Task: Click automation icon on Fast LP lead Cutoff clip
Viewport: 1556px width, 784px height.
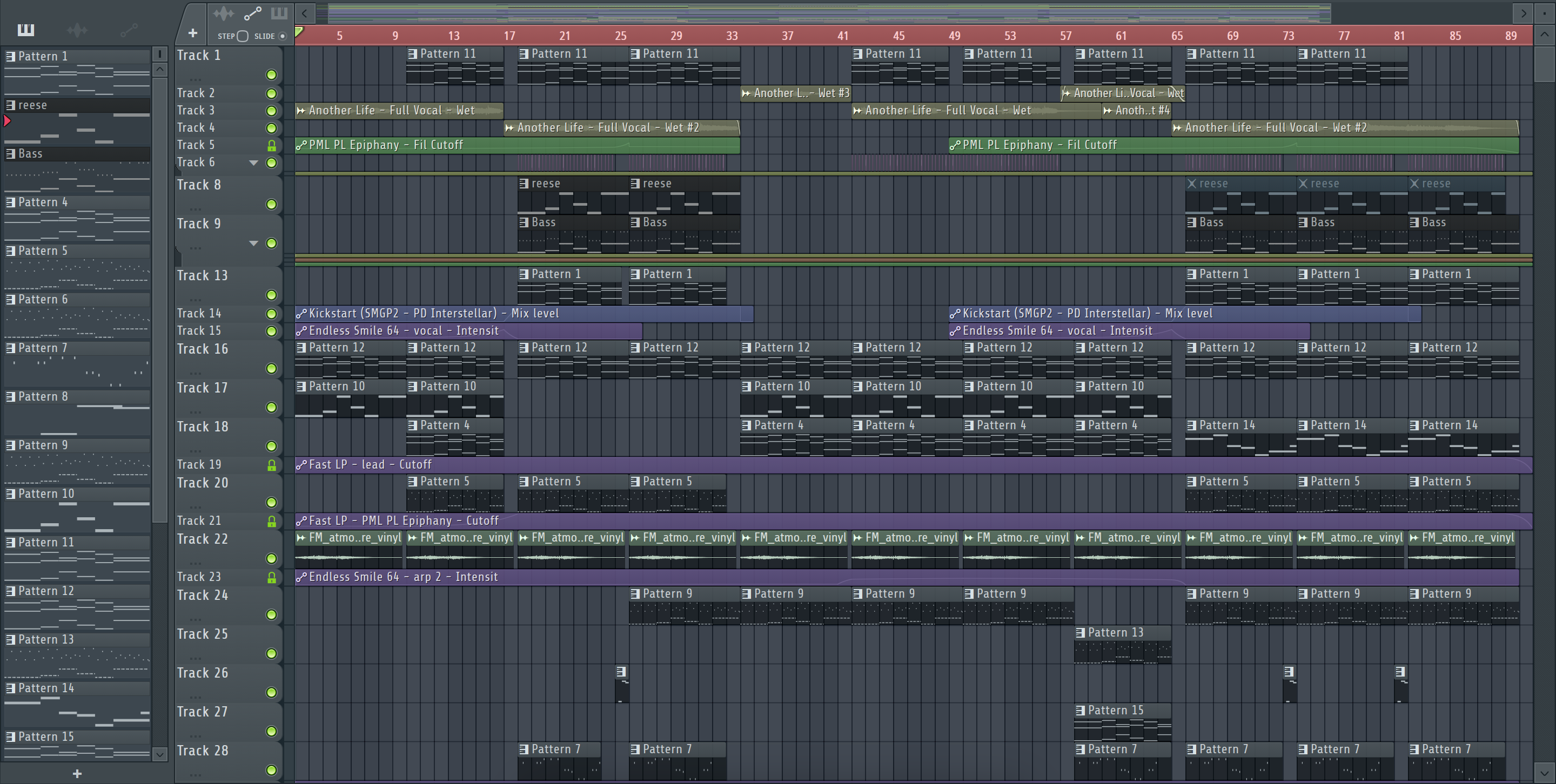Action: (301, 465)
